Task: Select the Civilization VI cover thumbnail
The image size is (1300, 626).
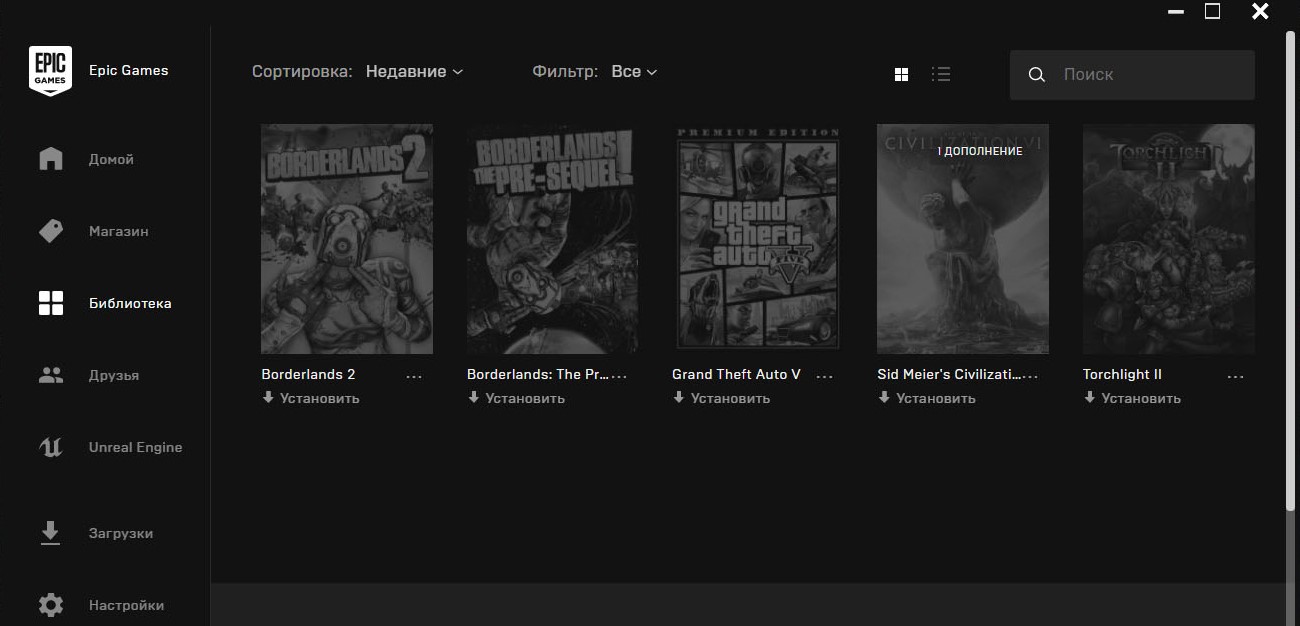Action: [x=962, y=239]
